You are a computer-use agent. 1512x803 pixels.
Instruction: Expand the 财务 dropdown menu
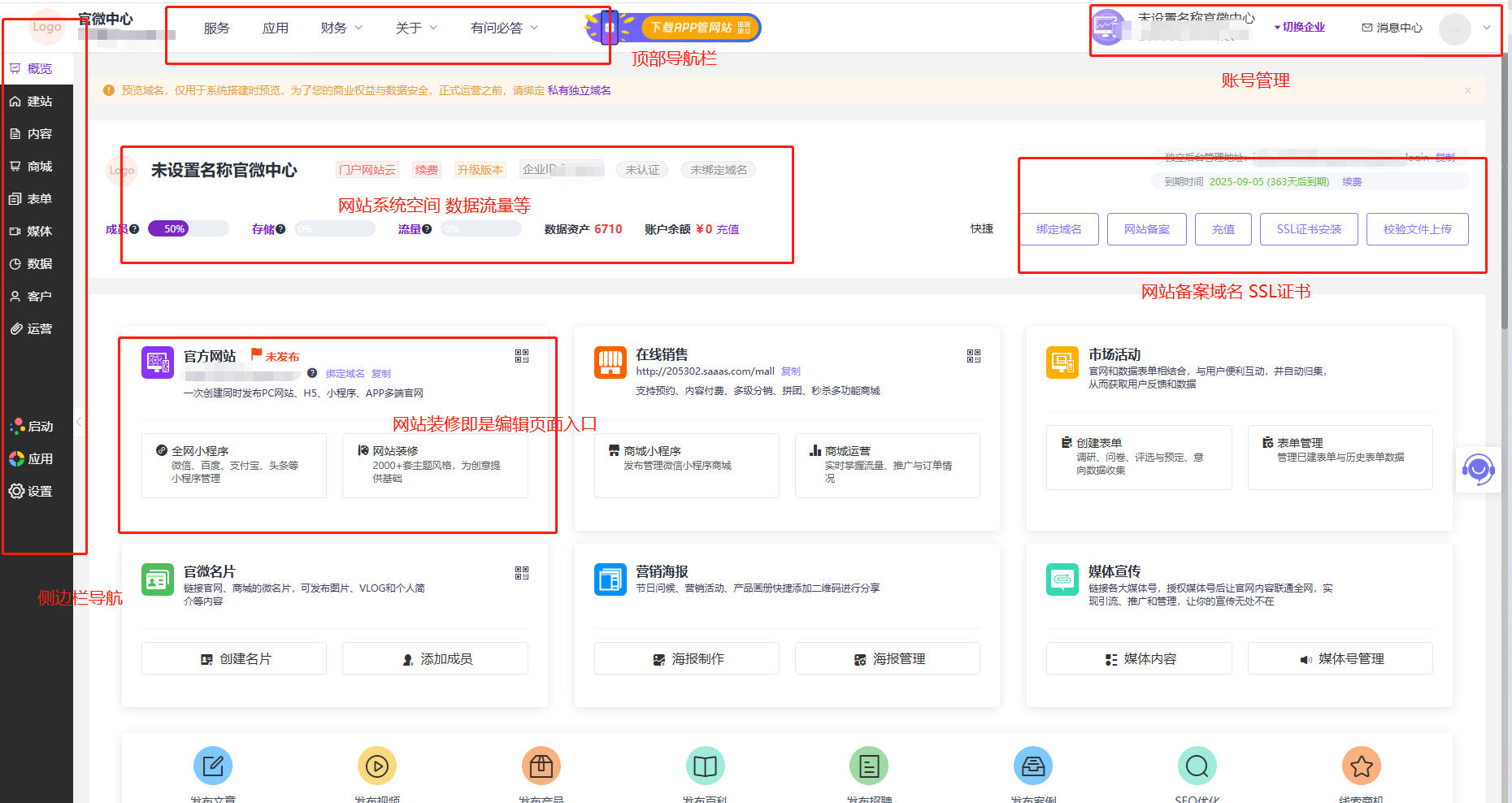(341, 28)
